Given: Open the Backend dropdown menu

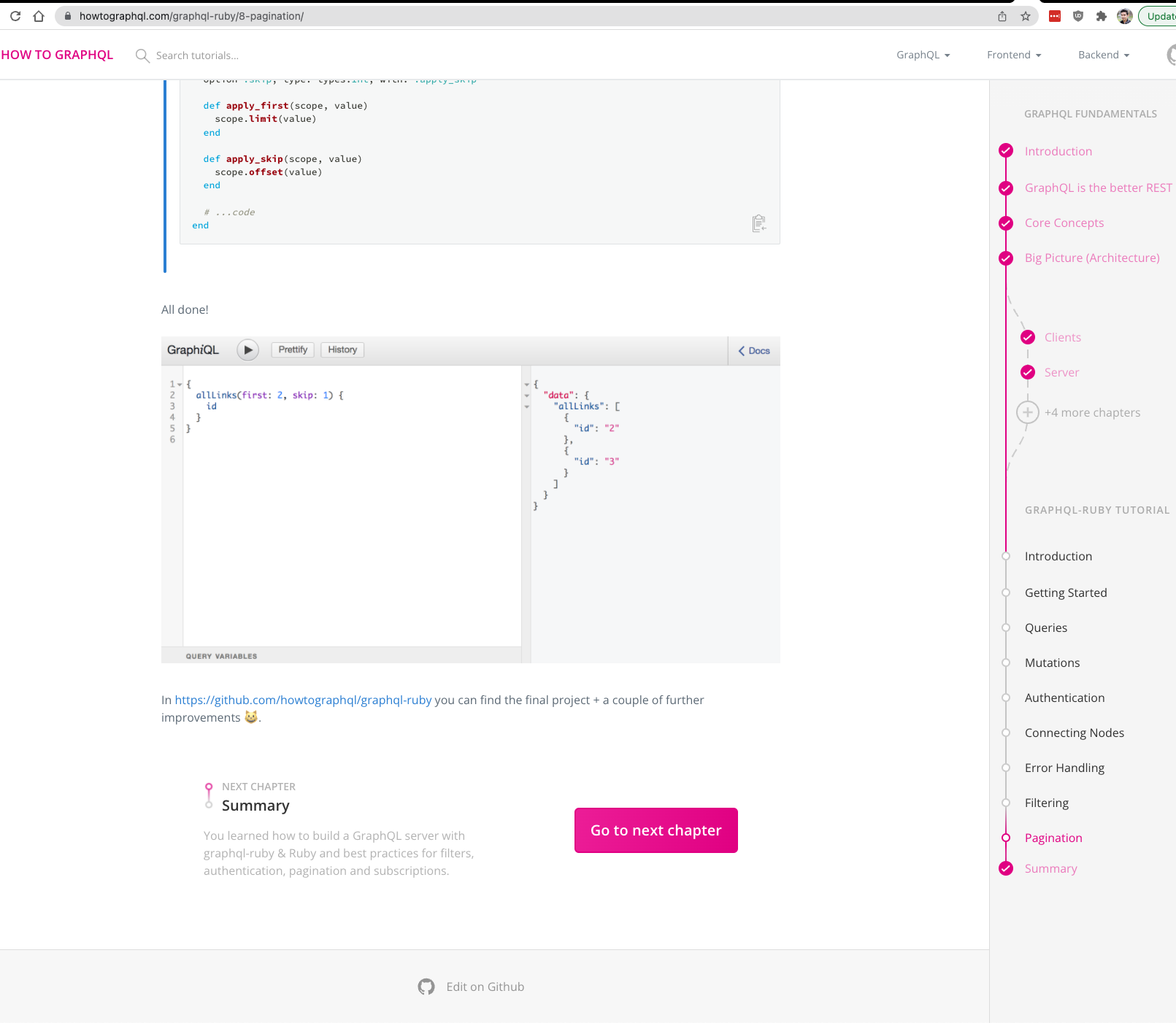Looking at the screenshot, I should [x=1104, y=55].
